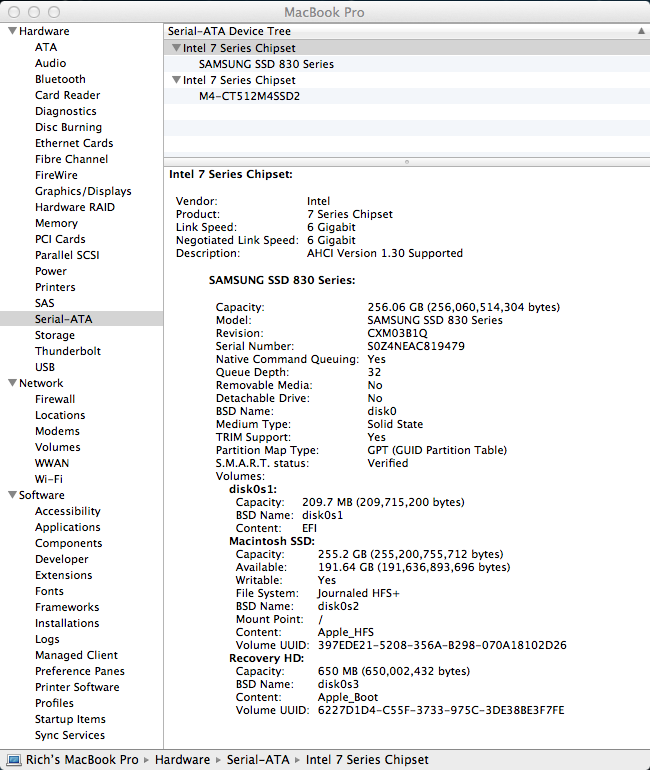This screenshot has width=650, height=770.
Task: Select ATA in the sidebar
Action: pyautogui.click(x=46, y=47)
